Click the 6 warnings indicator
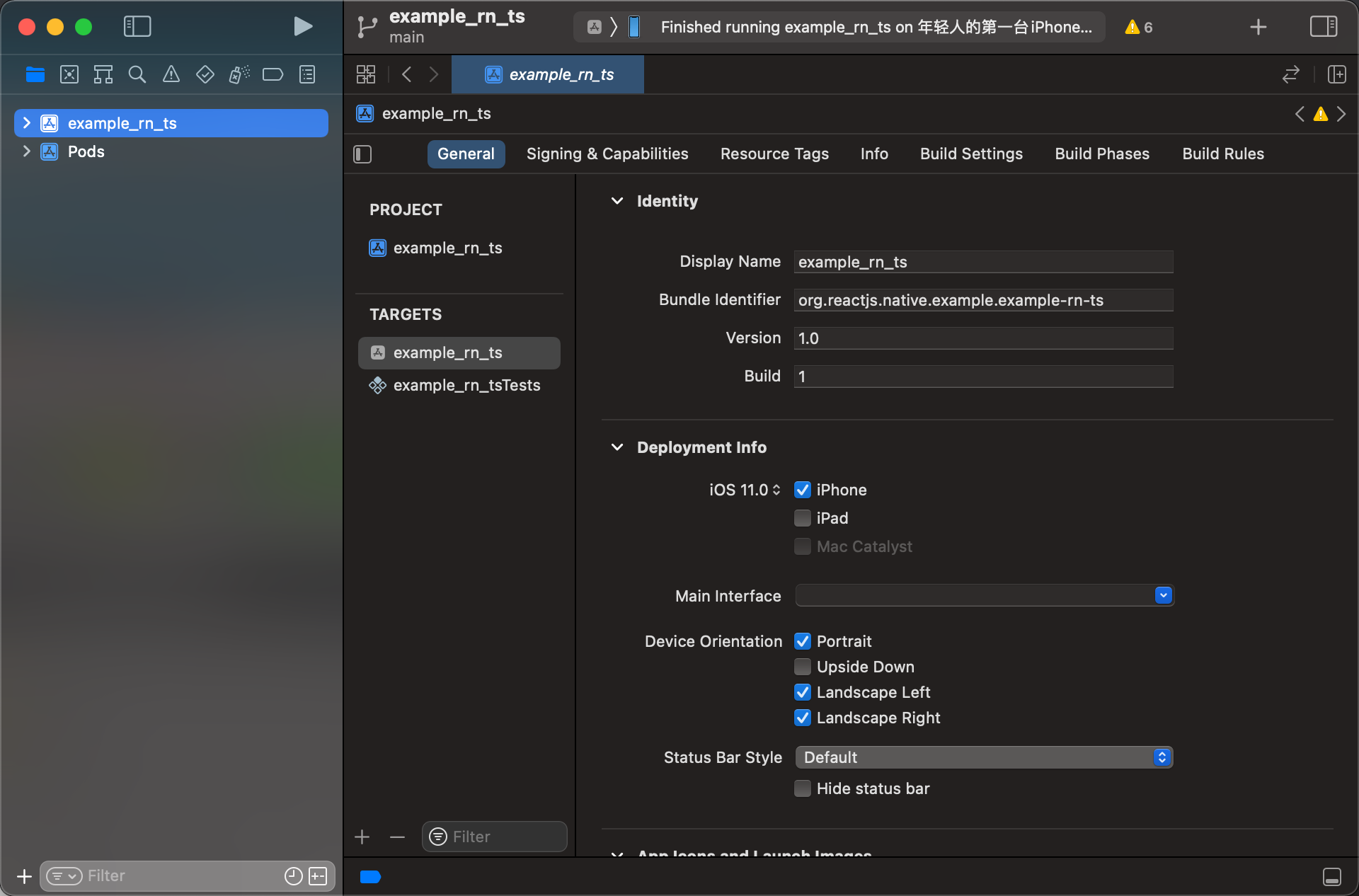 [x=1139, y=27]
